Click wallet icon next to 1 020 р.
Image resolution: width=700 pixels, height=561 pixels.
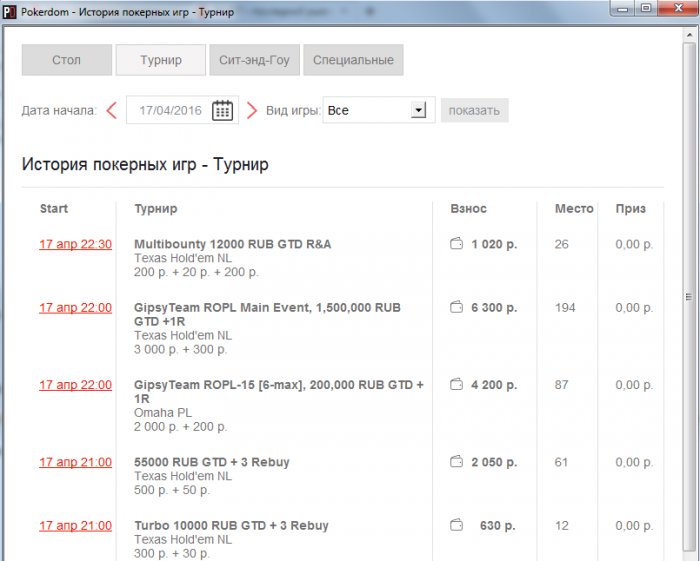(x=456, y=244)
